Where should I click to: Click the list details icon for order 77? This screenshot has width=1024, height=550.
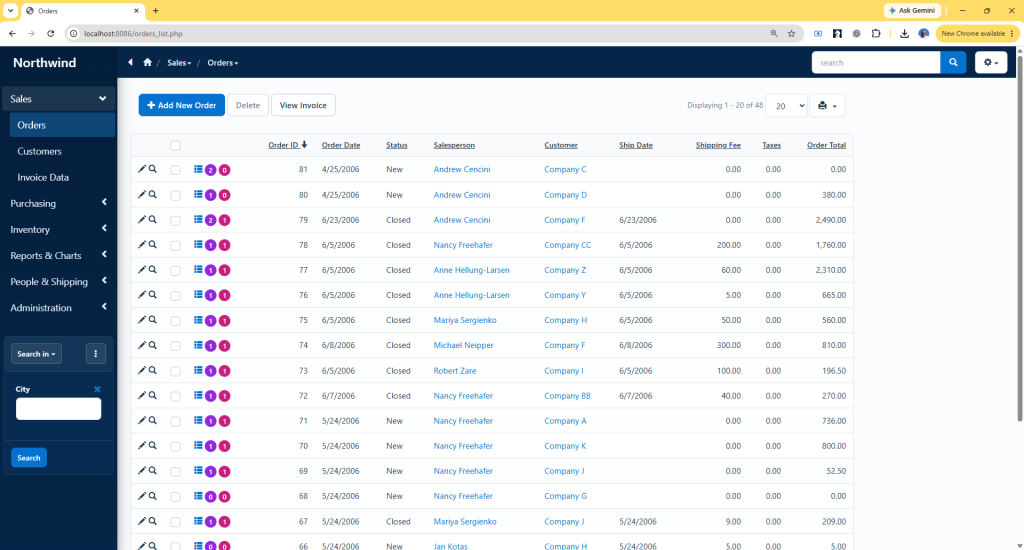(x=198, y=270)
